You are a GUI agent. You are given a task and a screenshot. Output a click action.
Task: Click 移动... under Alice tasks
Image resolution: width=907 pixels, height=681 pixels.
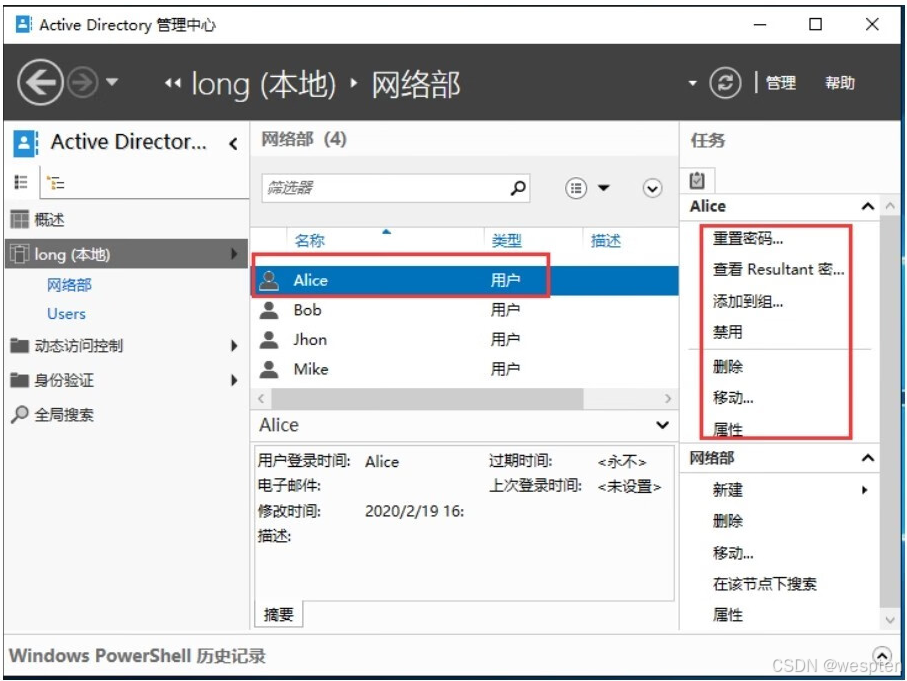pos(733,398)
